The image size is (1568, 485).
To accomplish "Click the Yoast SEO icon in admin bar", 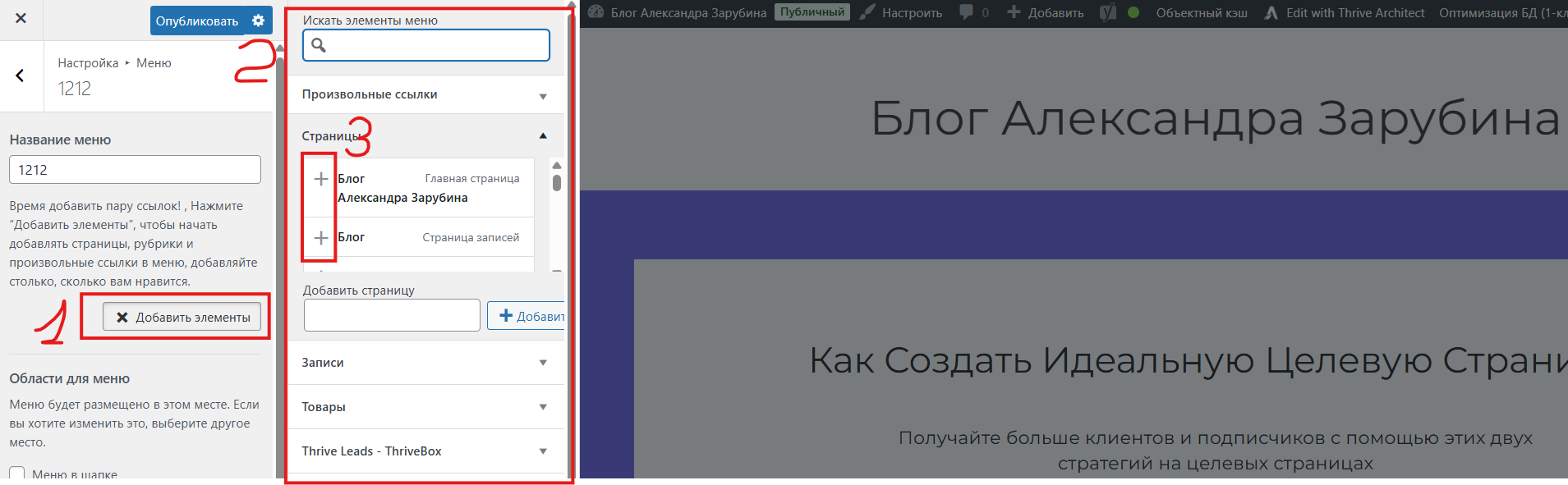I will 1108,12.
